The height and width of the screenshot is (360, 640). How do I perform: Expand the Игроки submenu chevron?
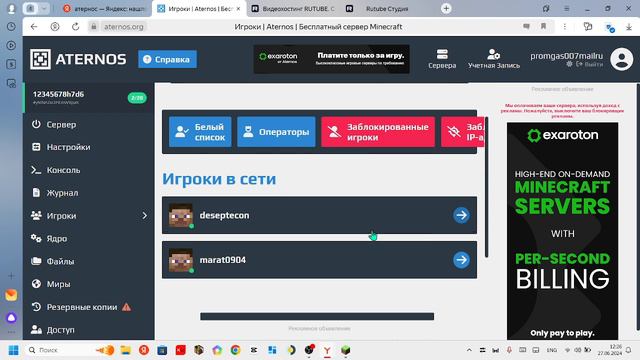click(x=144, y=216)
